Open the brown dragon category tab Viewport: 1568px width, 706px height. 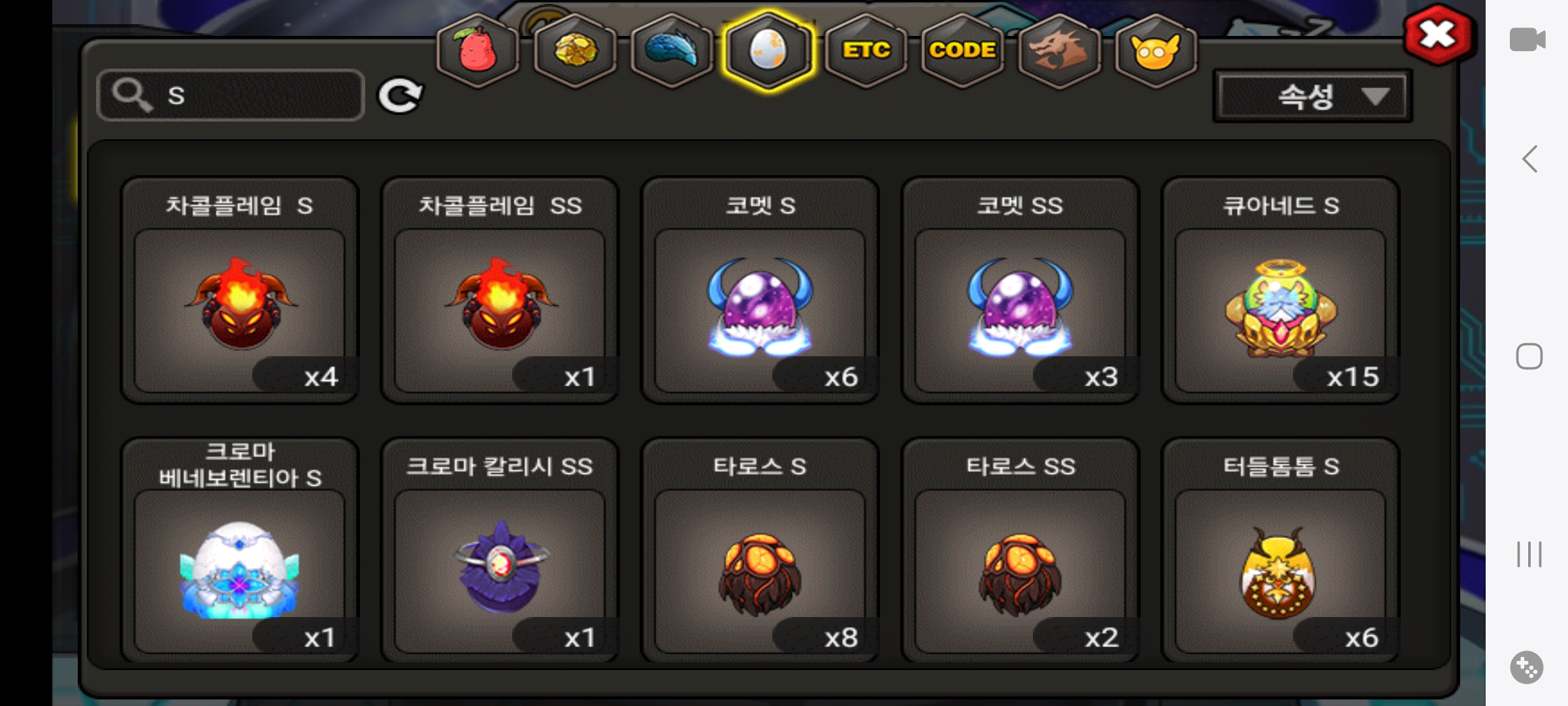pos(1059,50)
